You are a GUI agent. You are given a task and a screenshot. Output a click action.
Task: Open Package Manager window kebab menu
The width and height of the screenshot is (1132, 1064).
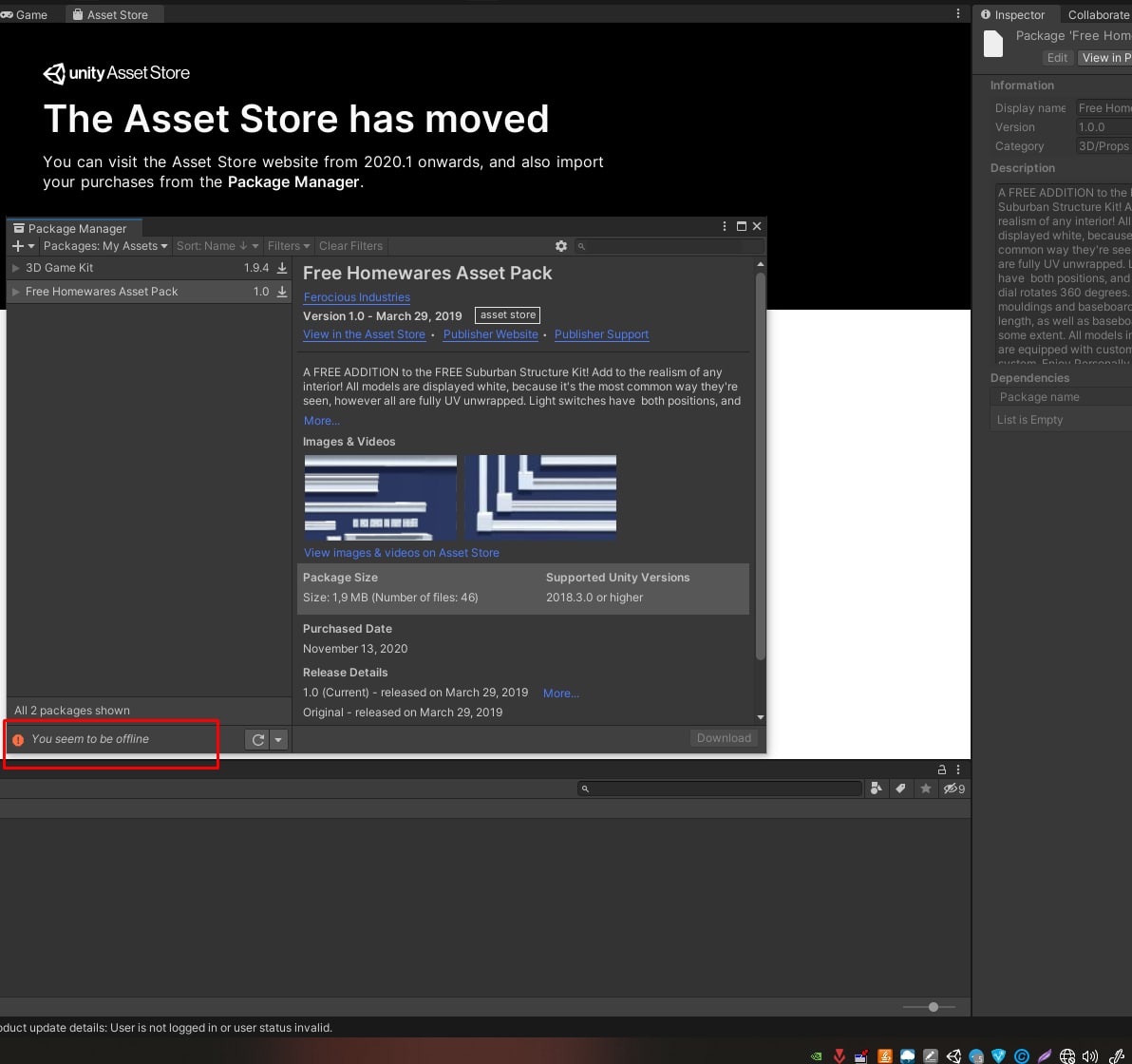pyautogui.click(x=724, y=226)
